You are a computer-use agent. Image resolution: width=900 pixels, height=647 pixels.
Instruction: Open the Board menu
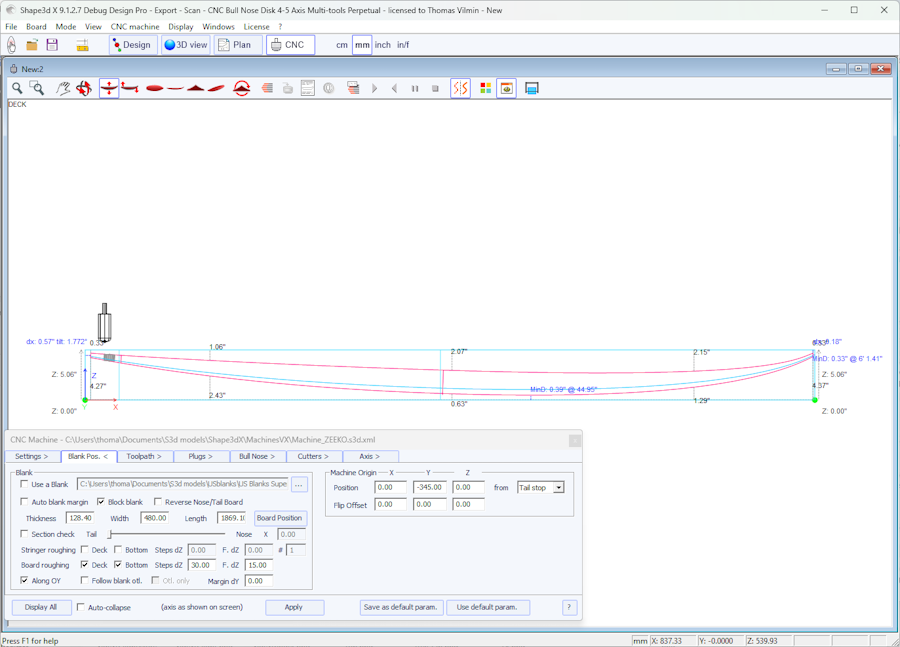(36, 27)
